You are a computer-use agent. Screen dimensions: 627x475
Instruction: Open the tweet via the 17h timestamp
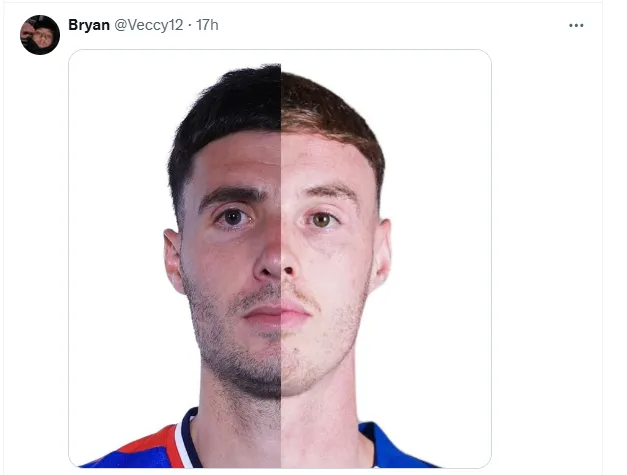tap(207, 25)
